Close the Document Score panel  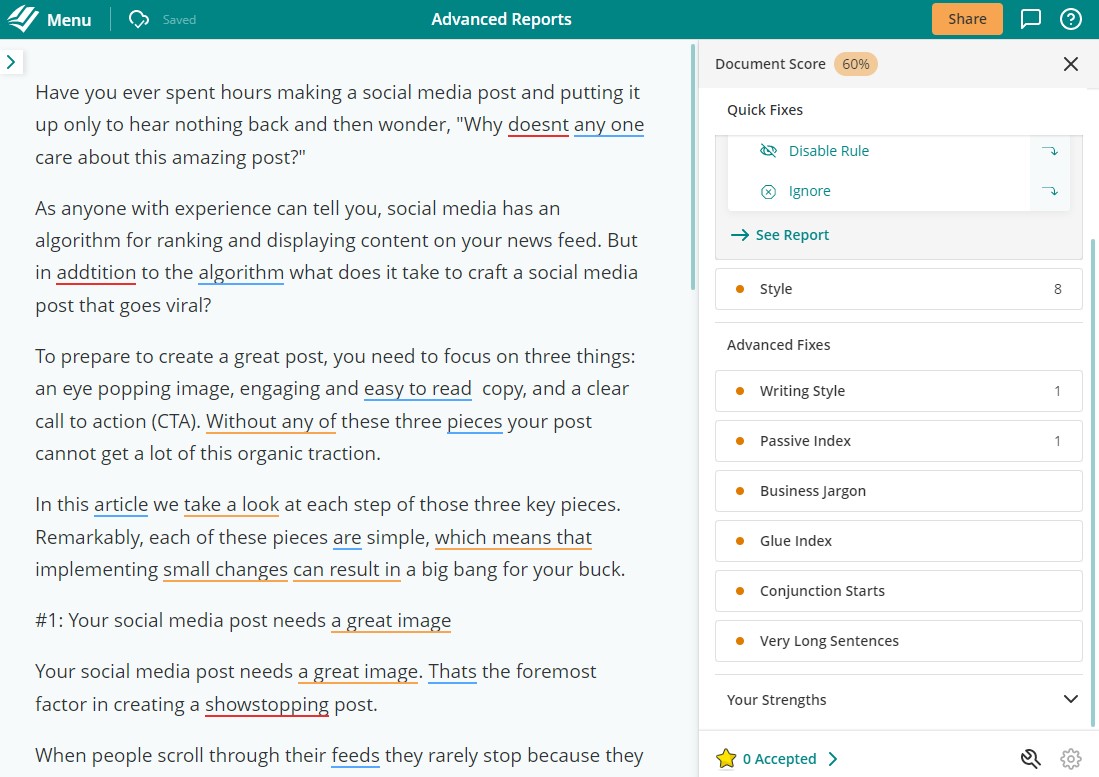coord(1070,64)
